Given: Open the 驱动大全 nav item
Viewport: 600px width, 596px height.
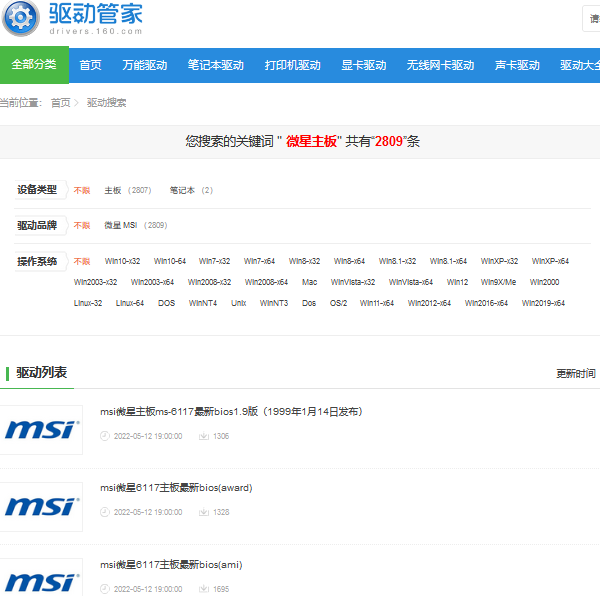Looking at the screenshot, I should 580,65.
